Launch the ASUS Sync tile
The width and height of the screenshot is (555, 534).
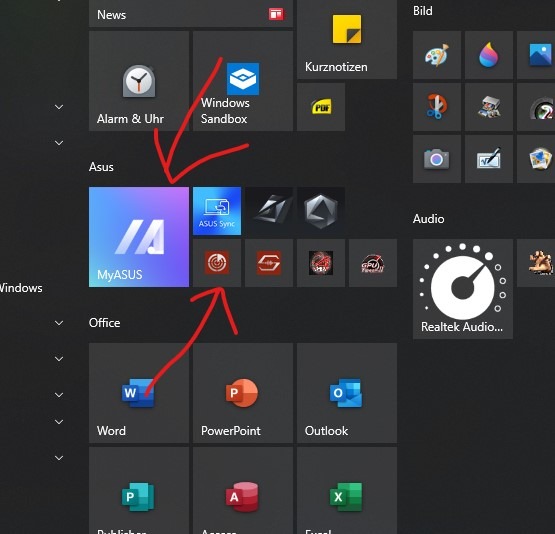point(217,211)
